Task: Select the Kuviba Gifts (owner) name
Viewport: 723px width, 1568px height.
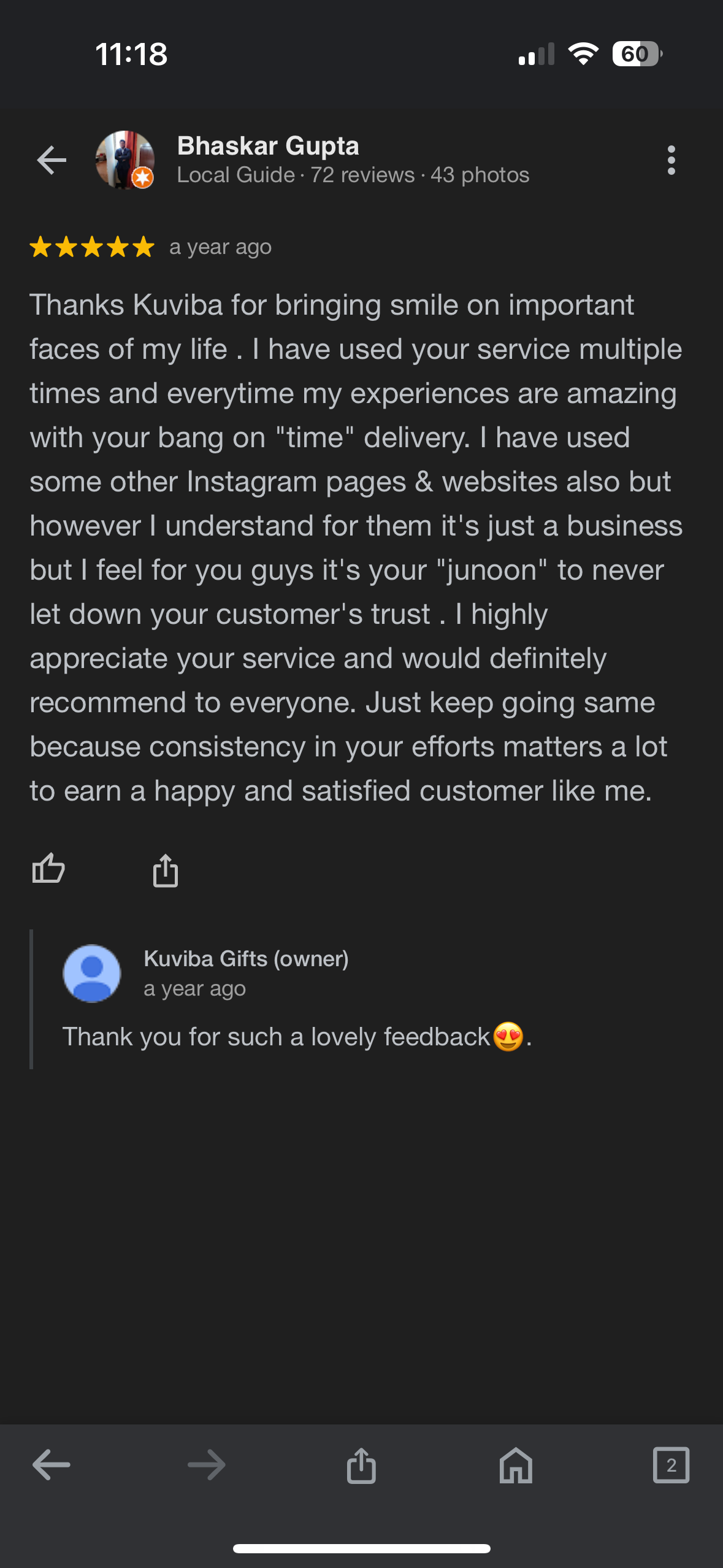Action: point(246,959)
